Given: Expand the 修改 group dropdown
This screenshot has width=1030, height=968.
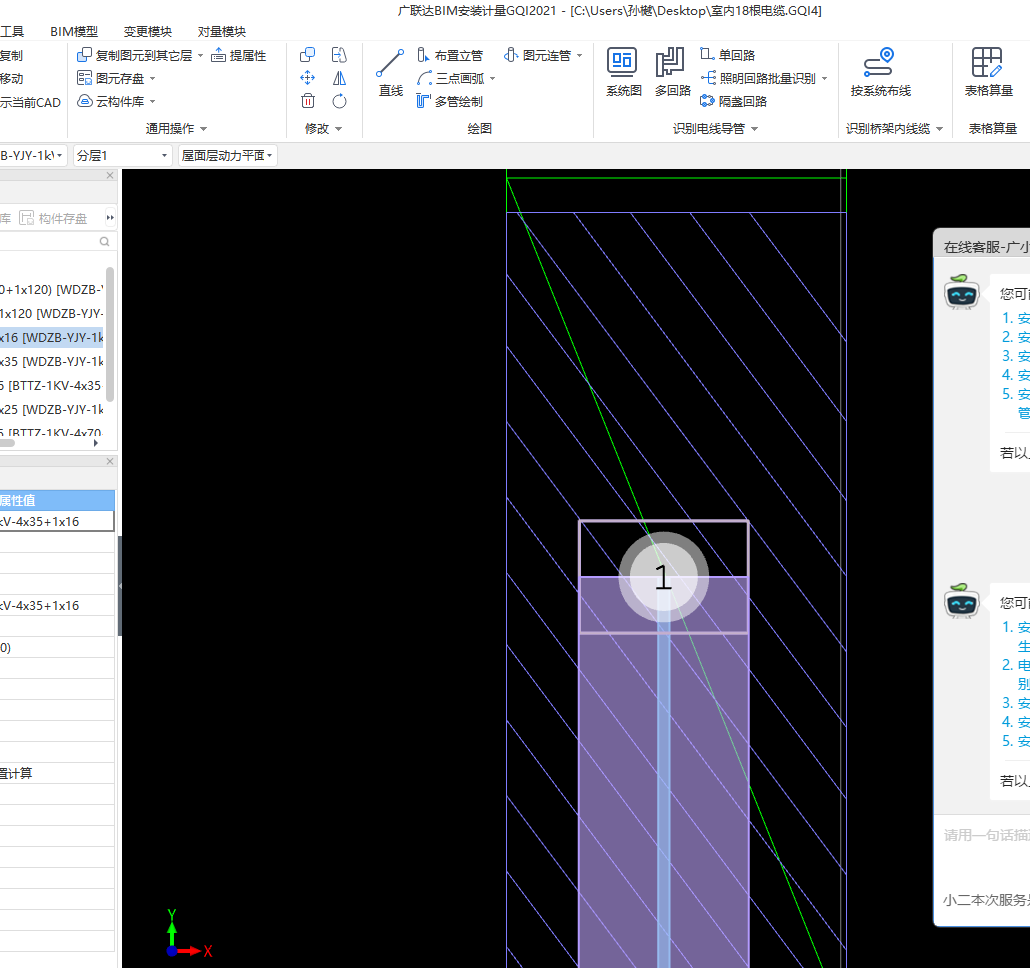Looking at the screenshot, I should [x=339, y=129].
